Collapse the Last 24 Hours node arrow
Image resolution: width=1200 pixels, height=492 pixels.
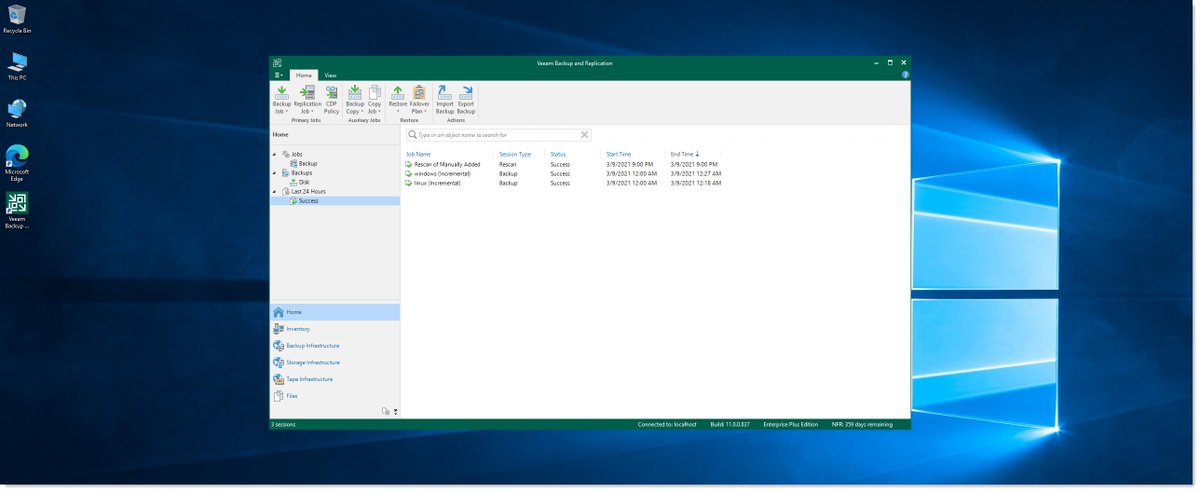[x=275, y=191]
